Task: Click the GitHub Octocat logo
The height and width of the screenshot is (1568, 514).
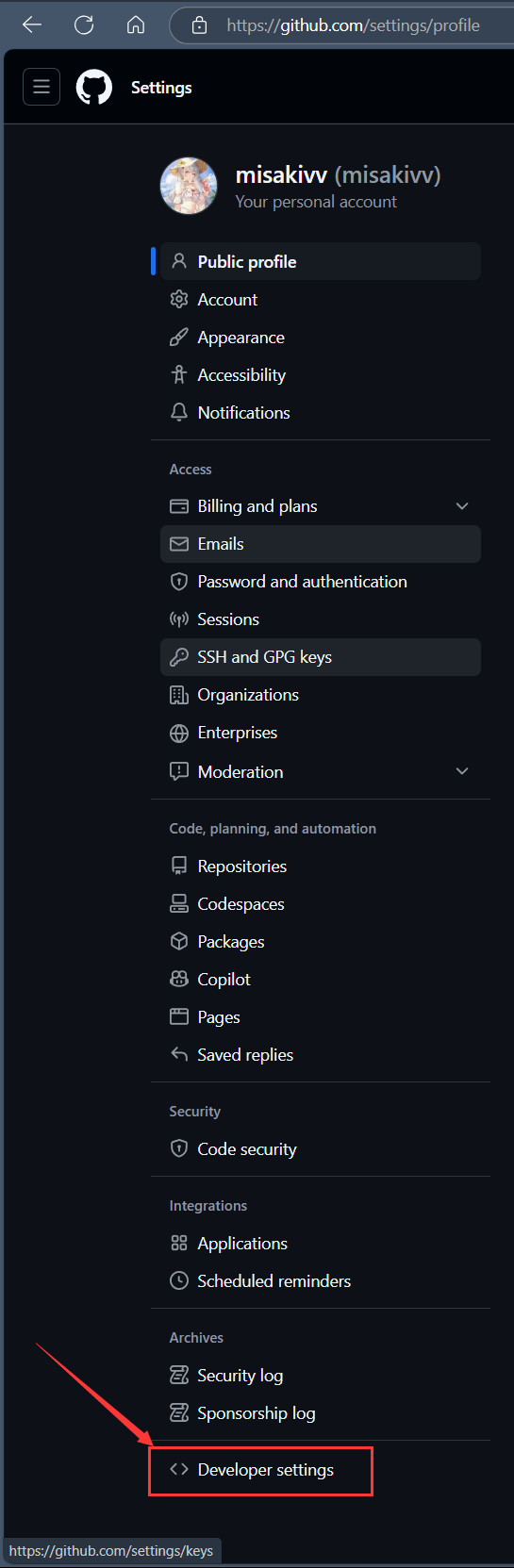Action: coord(94,88)
